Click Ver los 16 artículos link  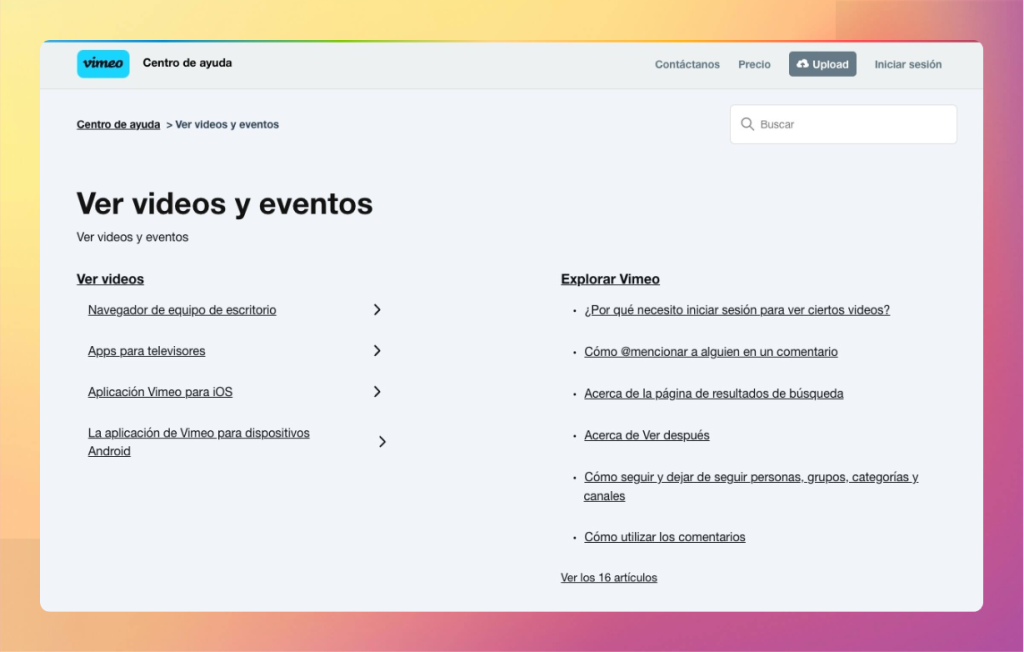point(609,578)
